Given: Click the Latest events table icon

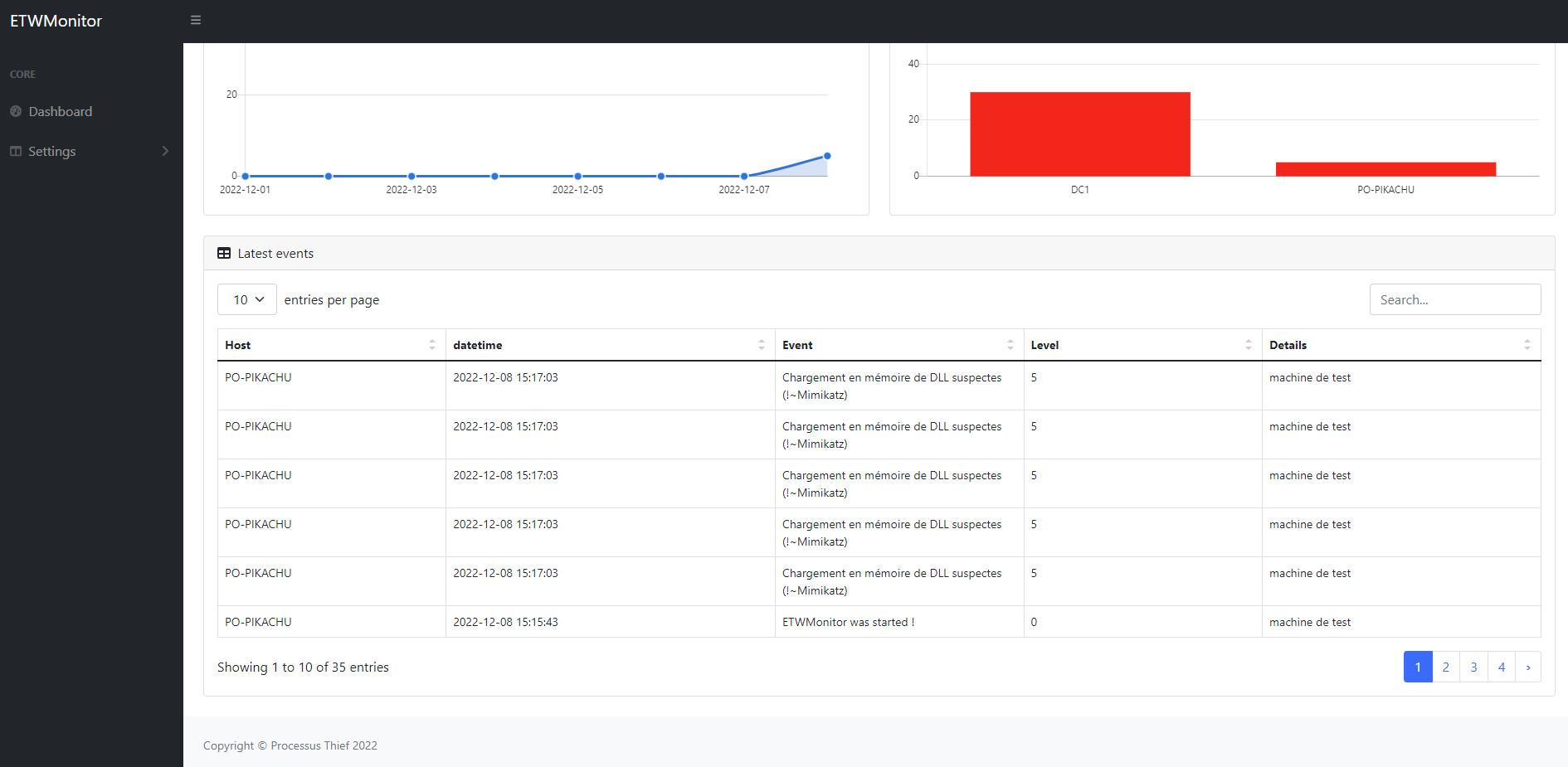Looking at the screenshot, I should point(224,254).
